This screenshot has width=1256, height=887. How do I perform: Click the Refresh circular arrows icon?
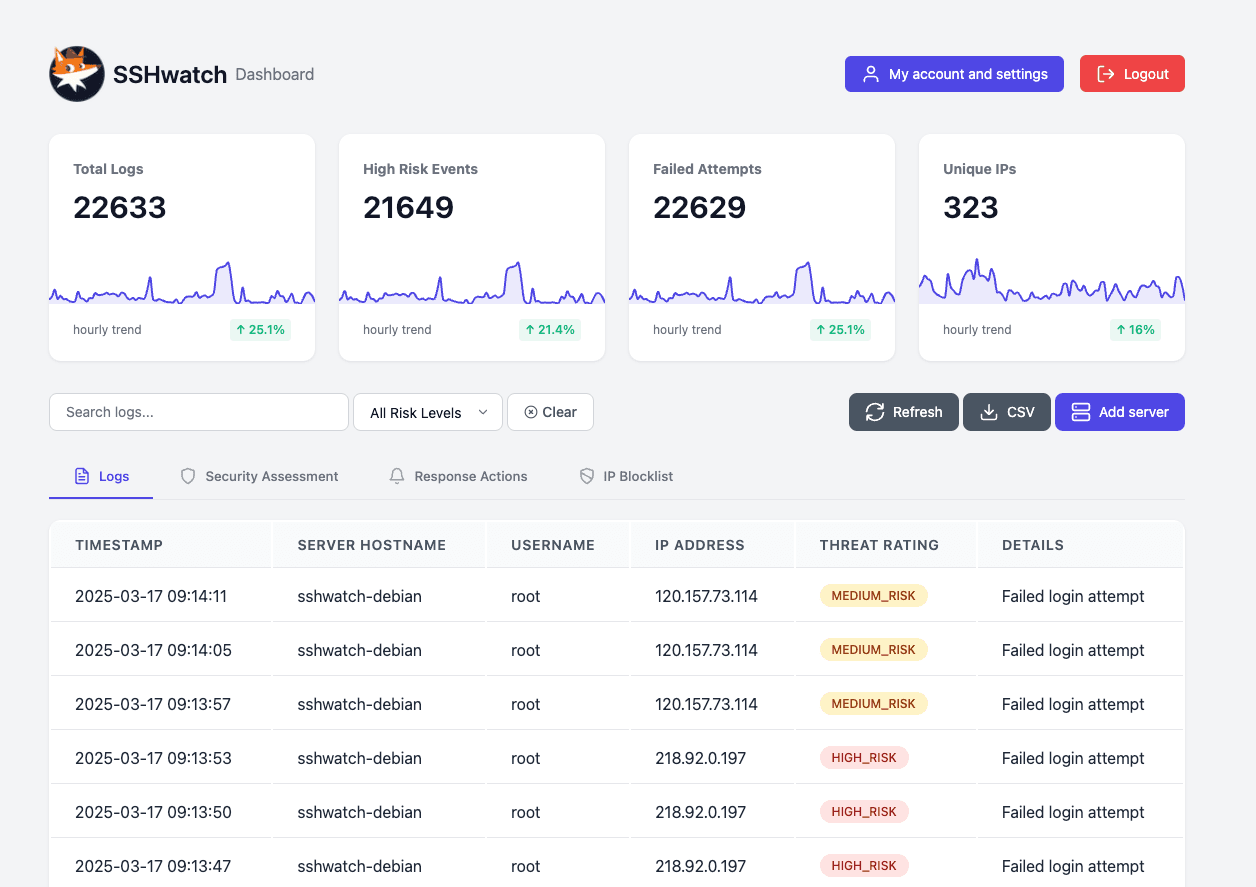pyautogui.click(x=875, y=412)
